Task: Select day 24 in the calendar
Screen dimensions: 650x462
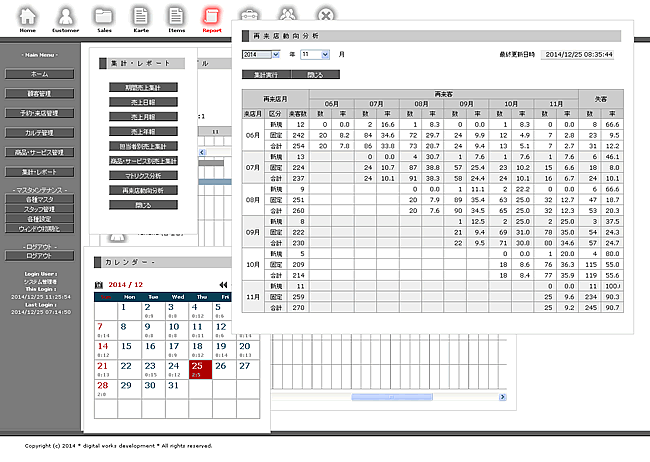Action: point(177,369)
